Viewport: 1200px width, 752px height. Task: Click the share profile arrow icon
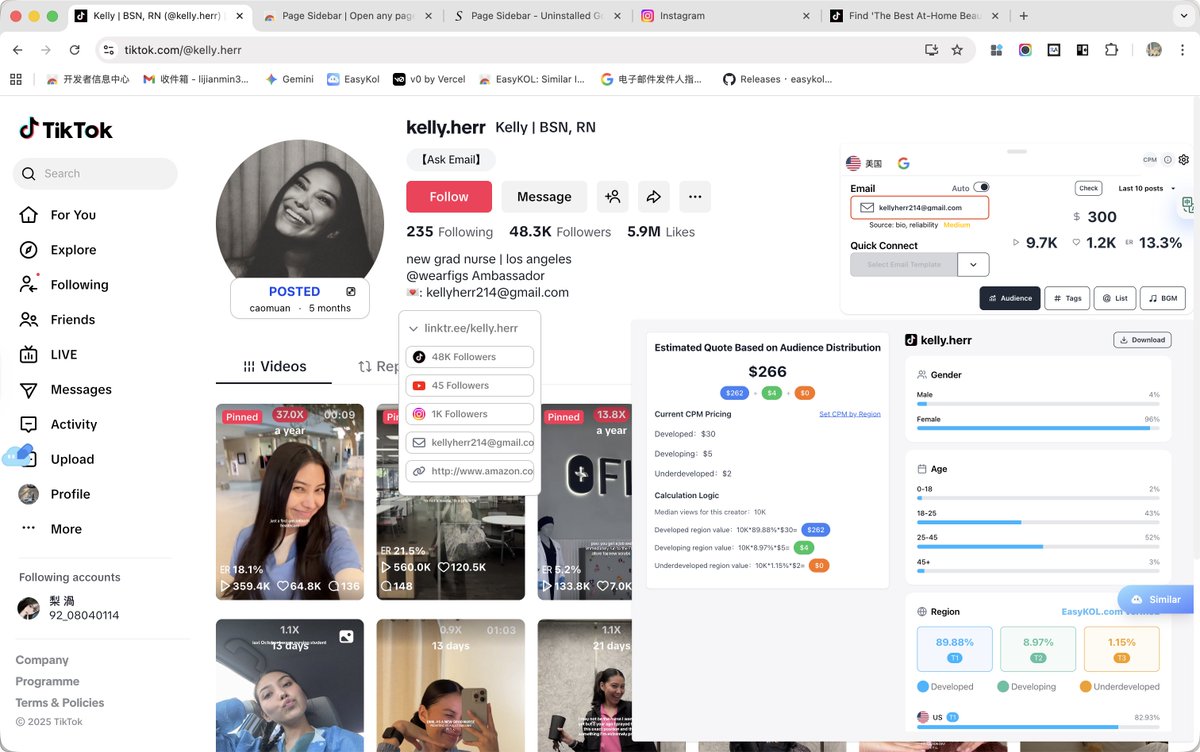654,197
